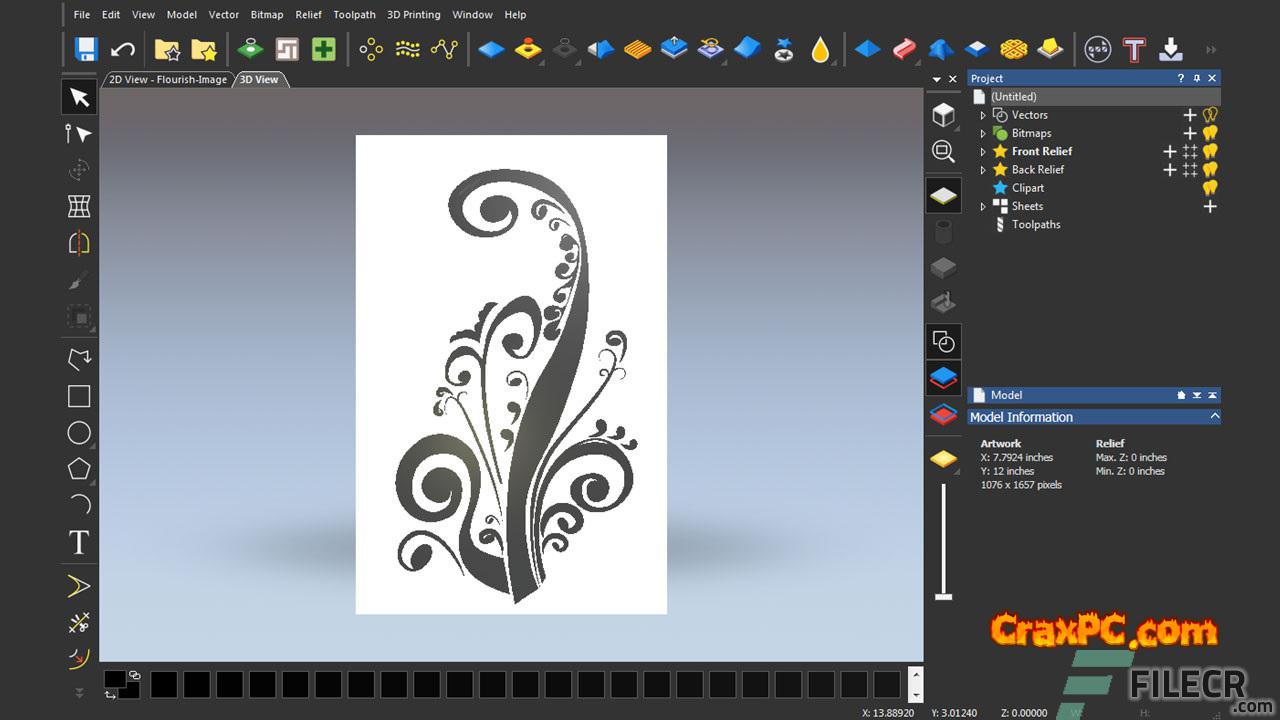Toggle visibility bulb for Vectors
Viewport: 1280px width, 720px height.
[1210, 115]
